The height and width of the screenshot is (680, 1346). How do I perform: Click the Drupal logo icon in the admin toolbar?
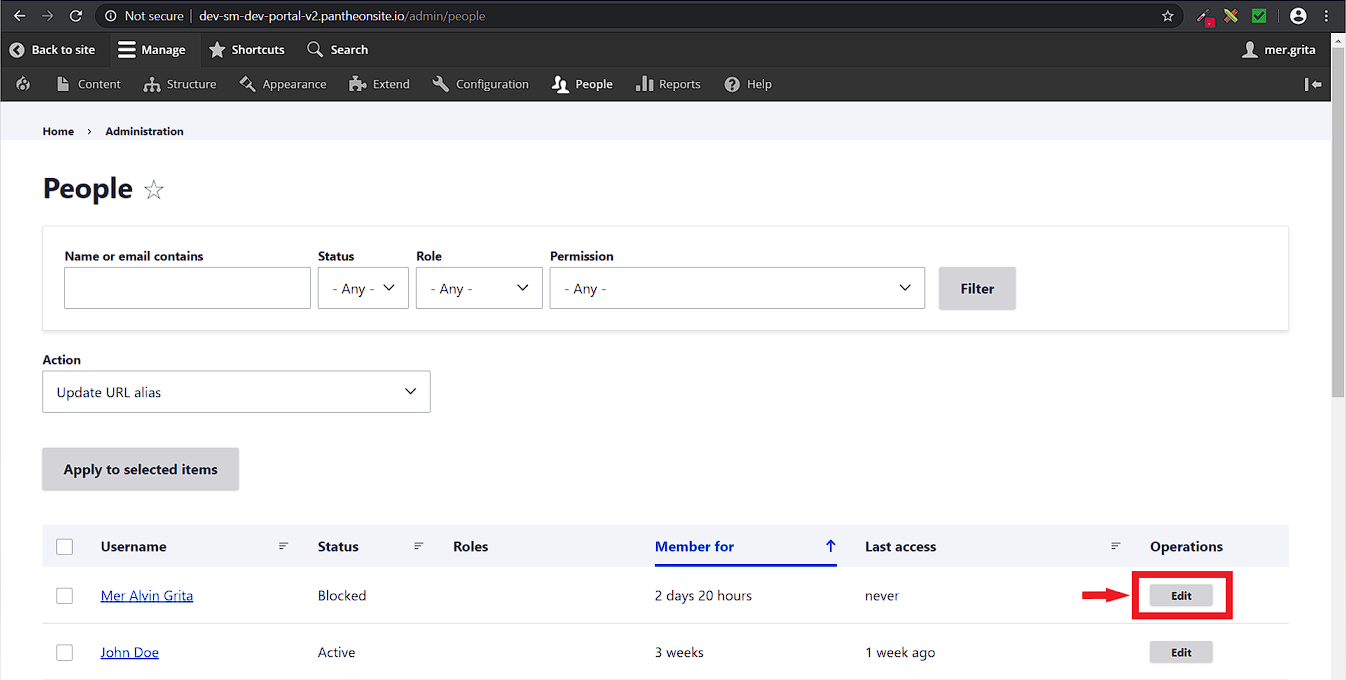[23, 84]
